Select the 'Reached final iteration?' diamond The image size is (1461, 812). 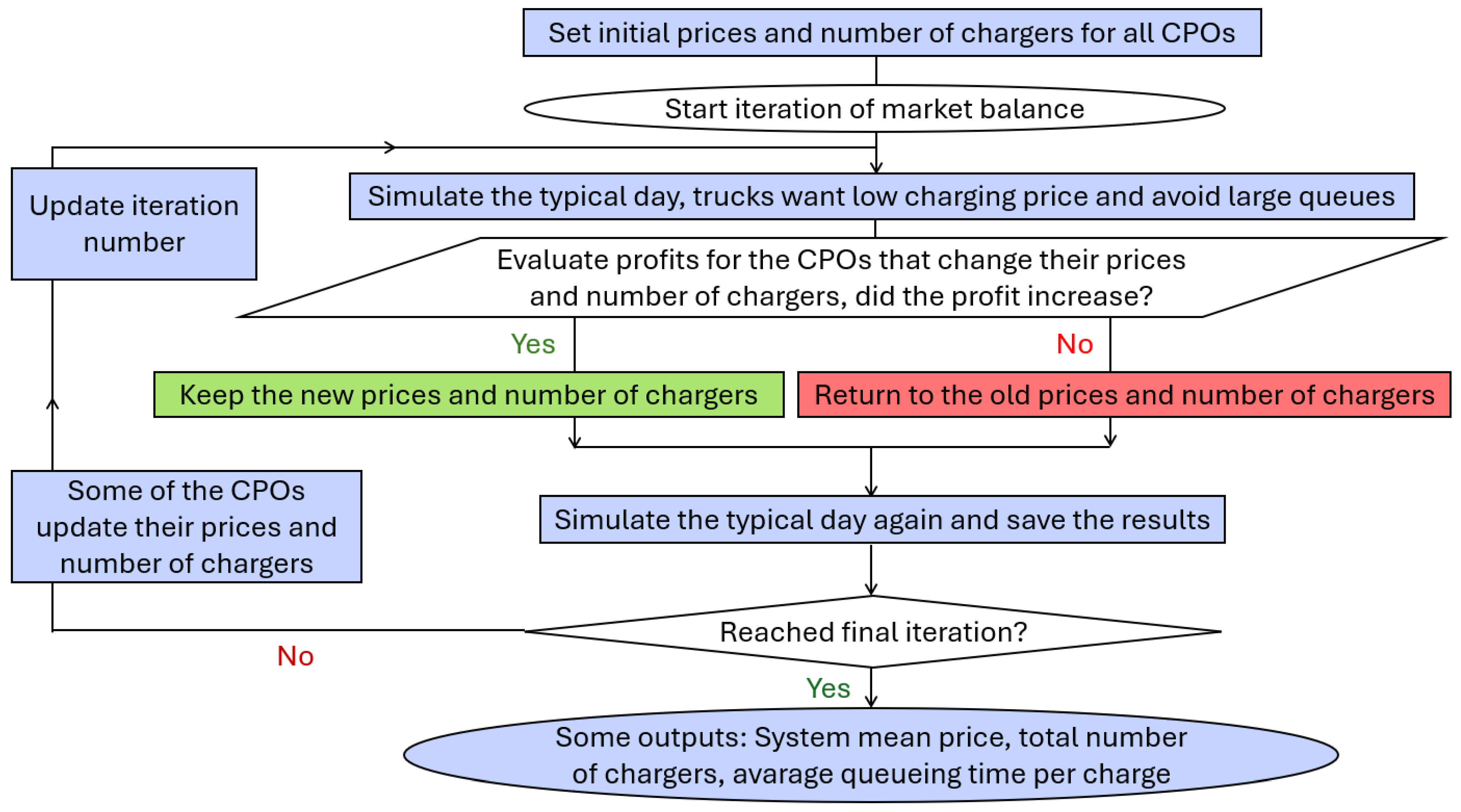click(x=873, y=632)
